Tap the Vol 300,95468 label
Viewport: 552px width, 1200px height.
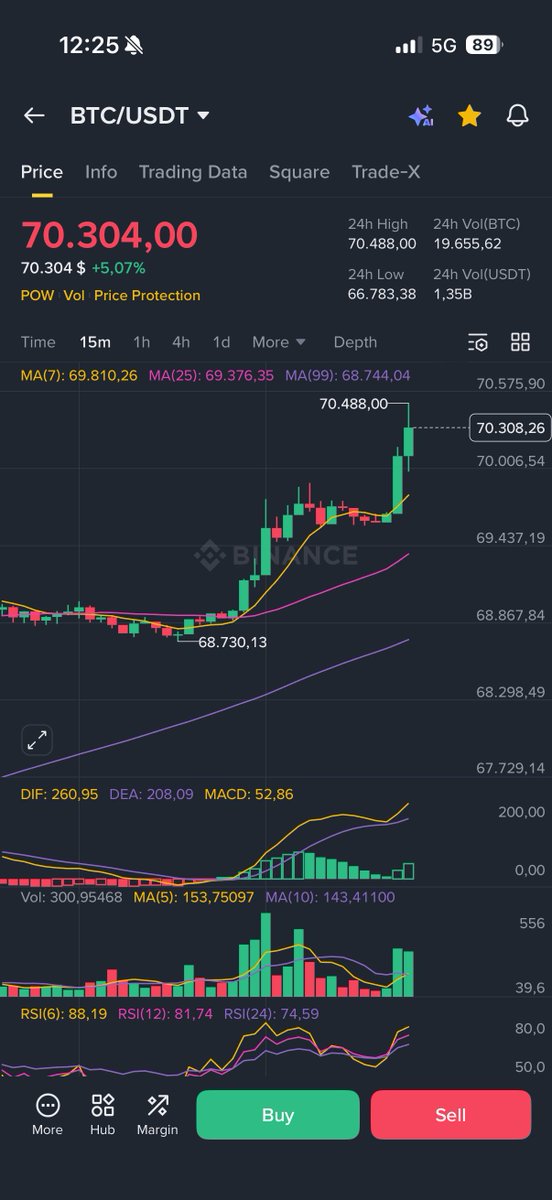pyautogui.click(x=71, y=897)
